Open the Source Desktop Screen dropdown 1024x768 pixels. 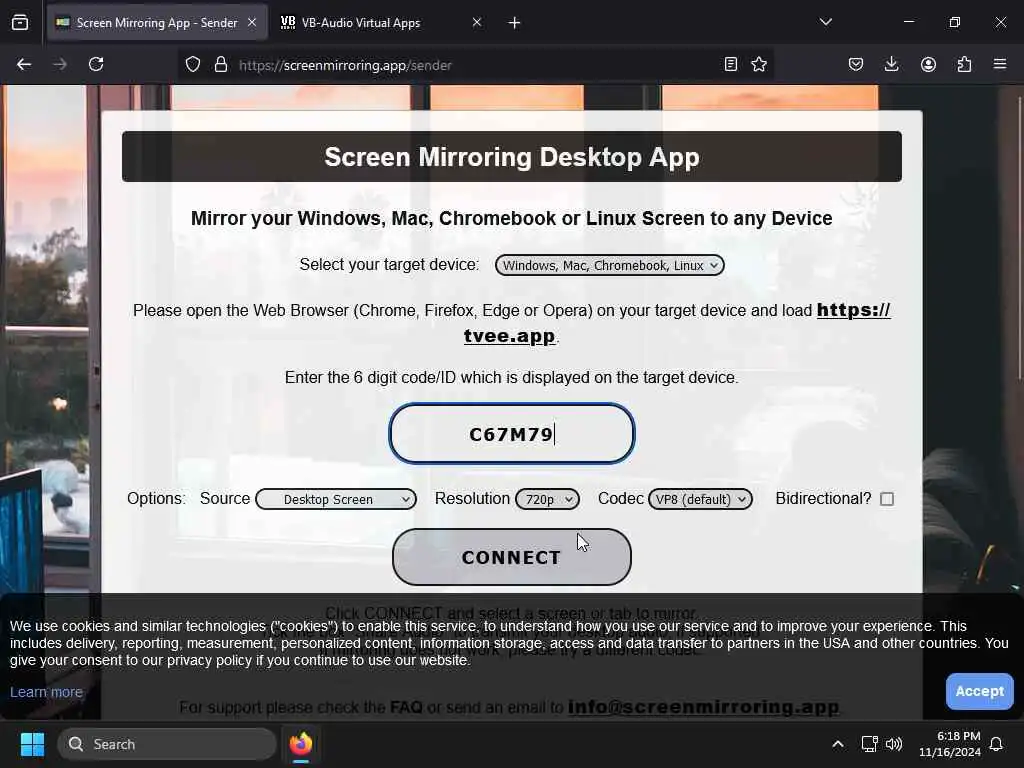pyautogui.click(x=336, y=499)
